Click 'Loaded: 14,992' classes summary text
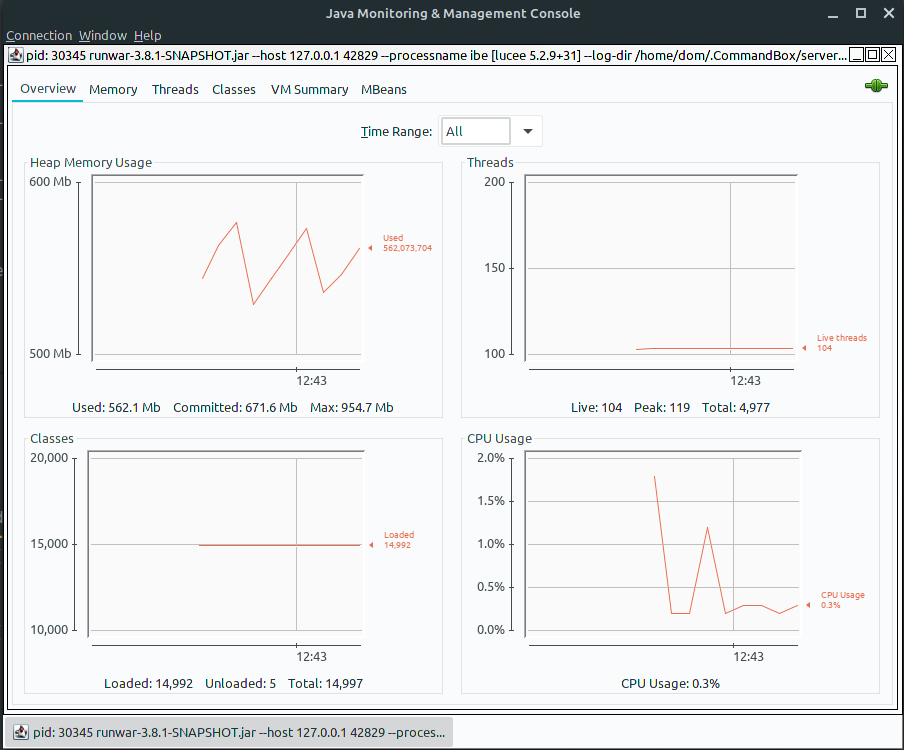This screenshot has height=750, width=904. pos(148,684)
